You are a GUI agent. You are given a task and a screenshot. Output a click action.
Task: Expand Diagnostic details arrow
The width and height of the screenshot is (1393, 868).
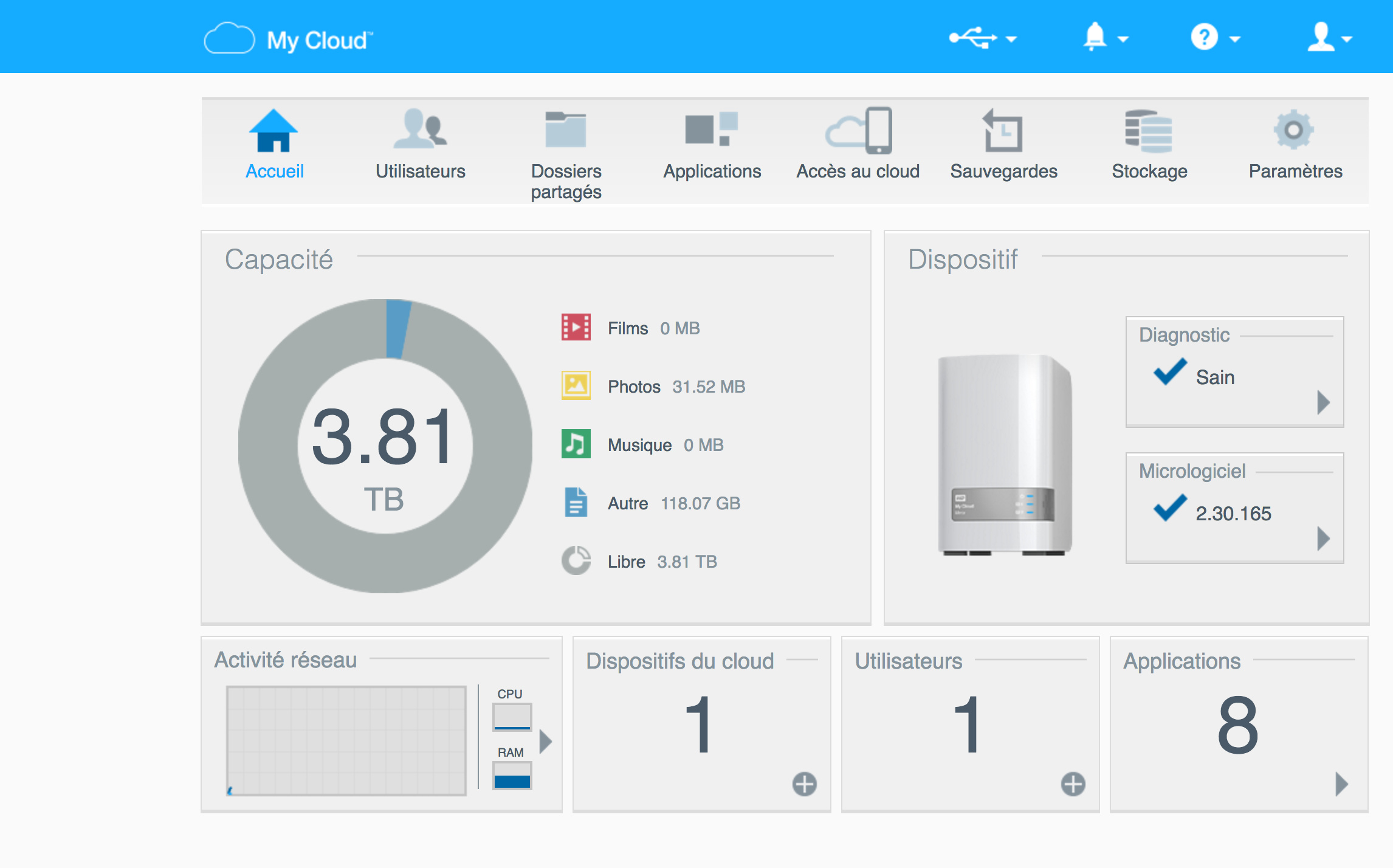point(1323,402)
